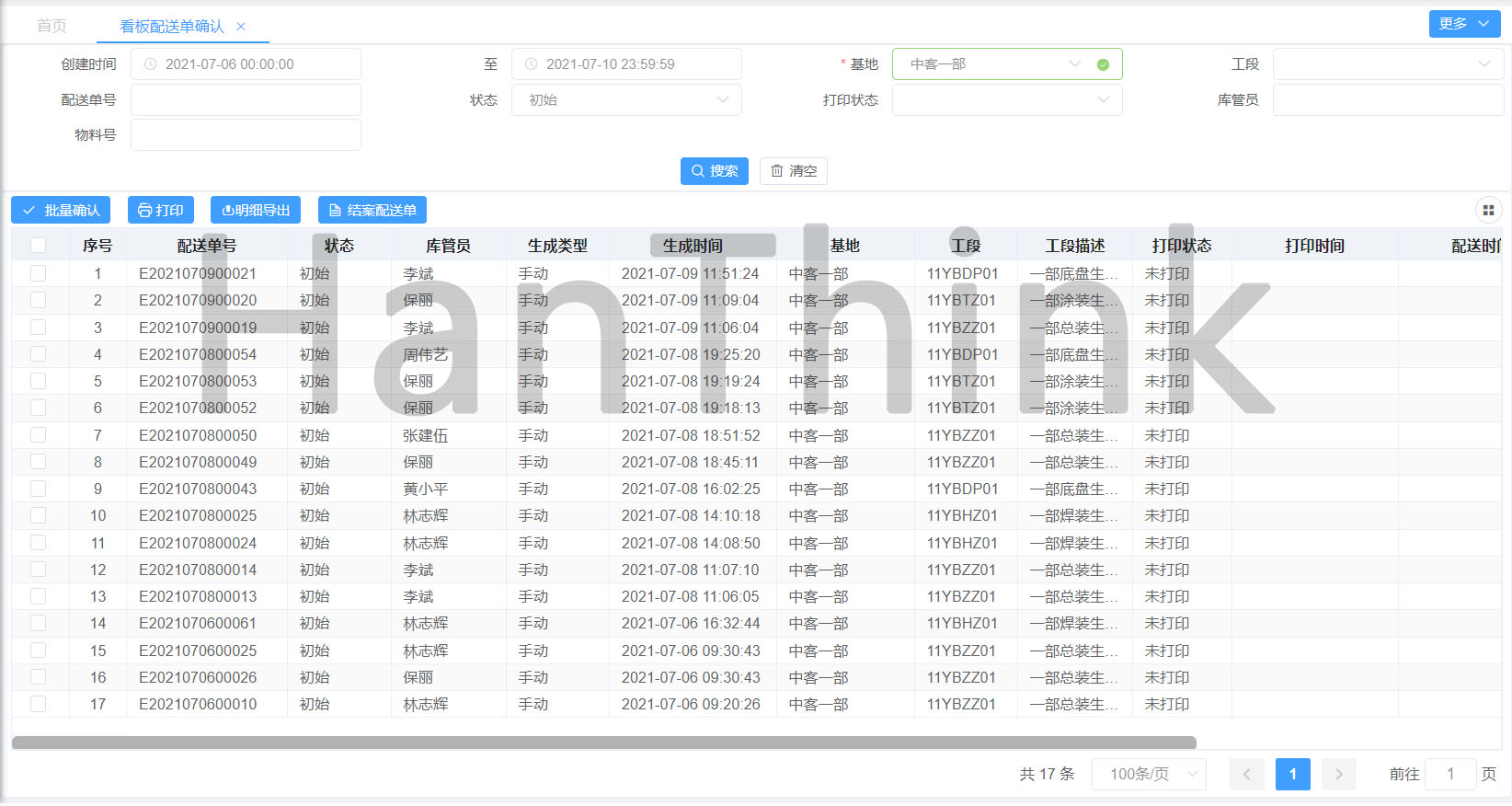Focus the 库管员 input field
1512x806 pixels.
1388,100
